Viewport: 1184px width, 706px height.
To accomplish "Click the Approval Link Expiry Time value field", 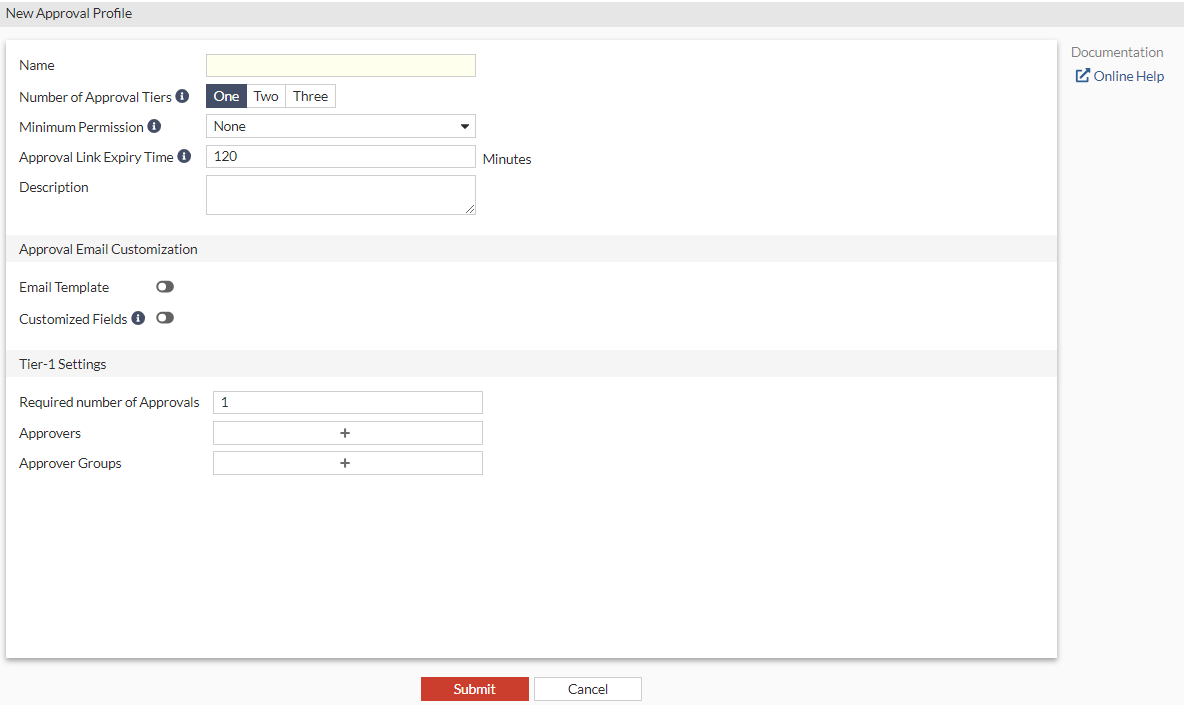I will click(x=340, y=156).
